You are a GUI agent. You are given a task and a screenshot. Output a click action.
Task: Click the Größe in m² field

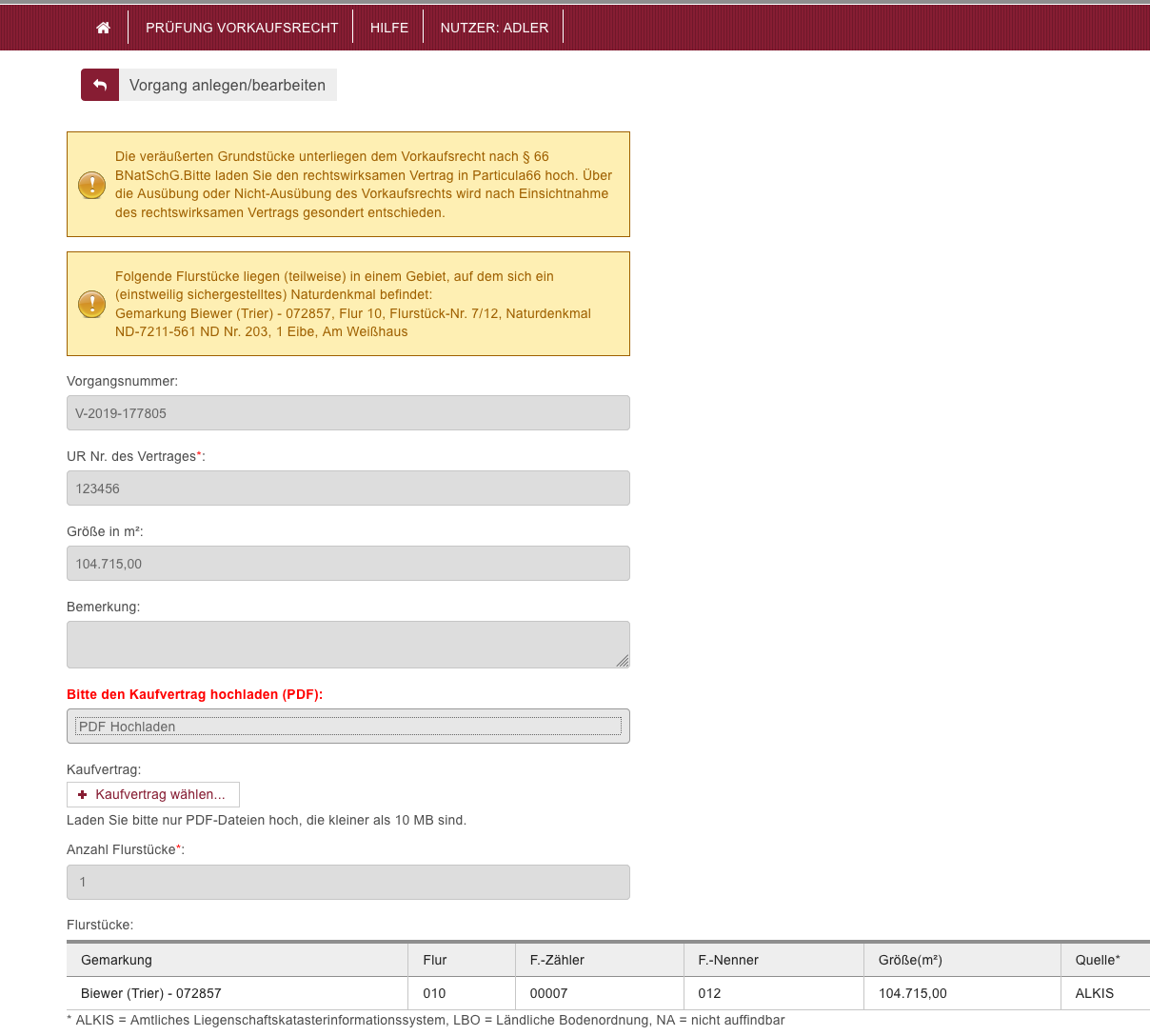[x=348, y=564]
